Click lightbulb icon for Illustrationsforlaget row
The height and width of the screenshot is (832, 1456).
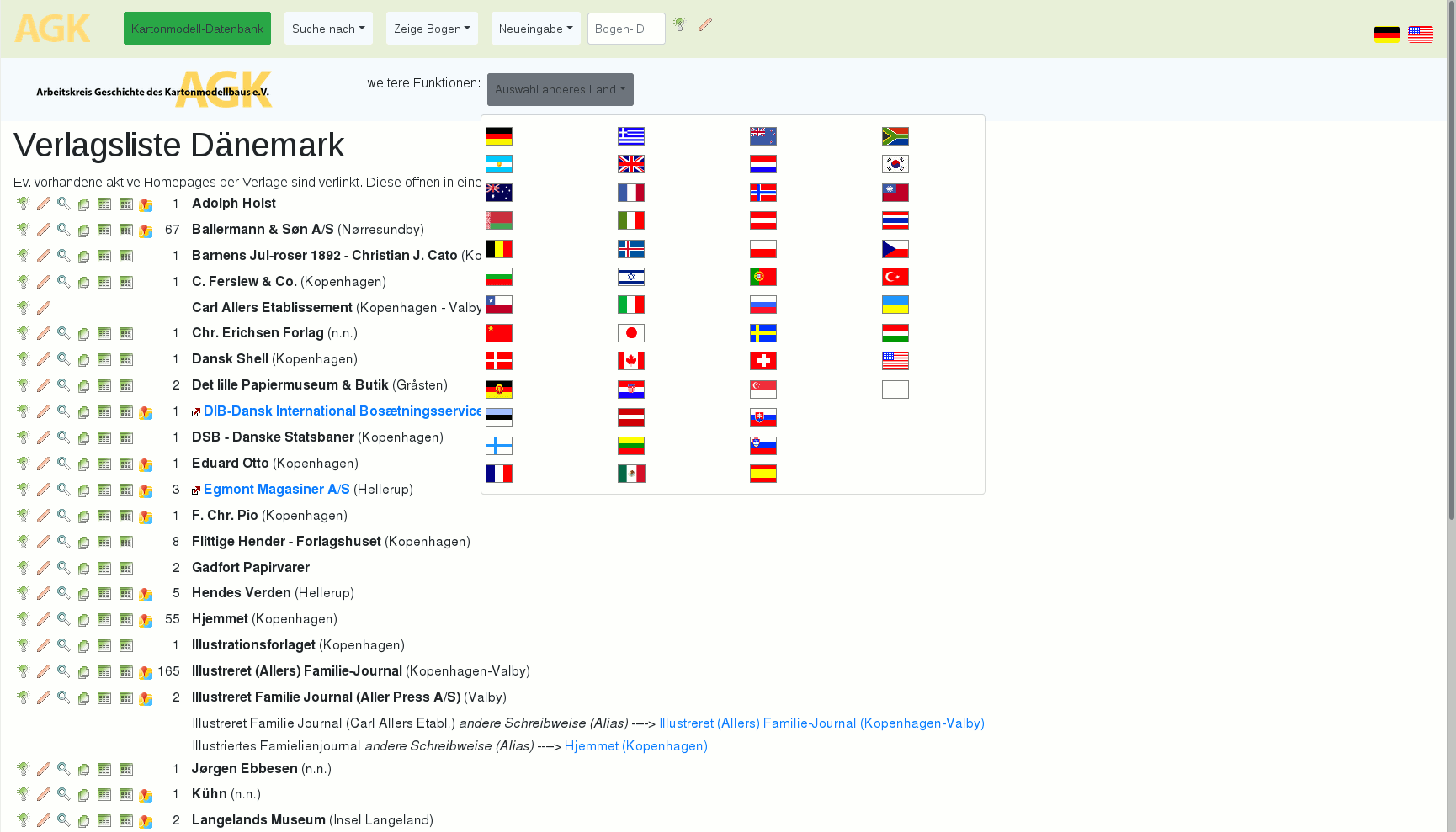[x=23, y=645]
